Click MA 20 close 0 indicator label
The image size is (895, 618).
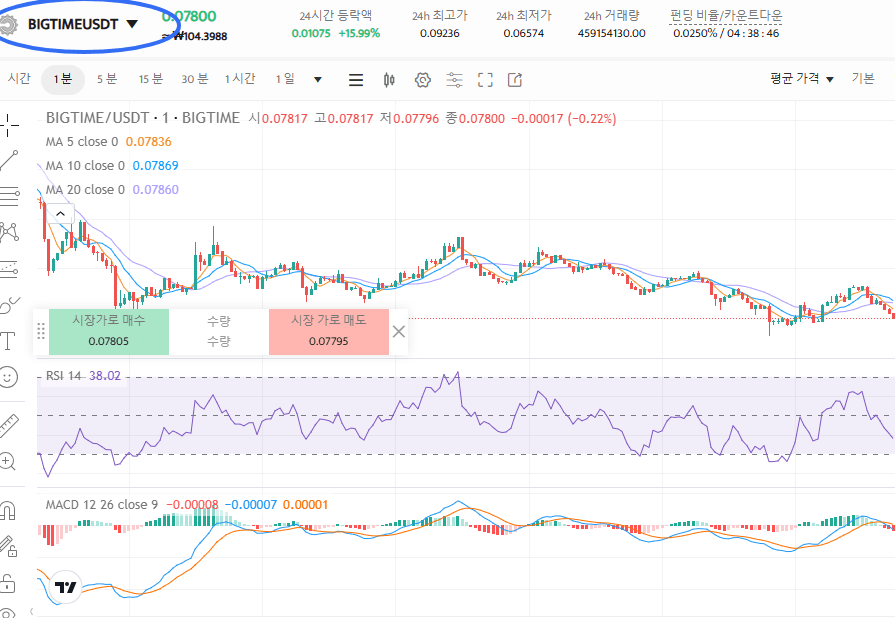pos(86,189)
